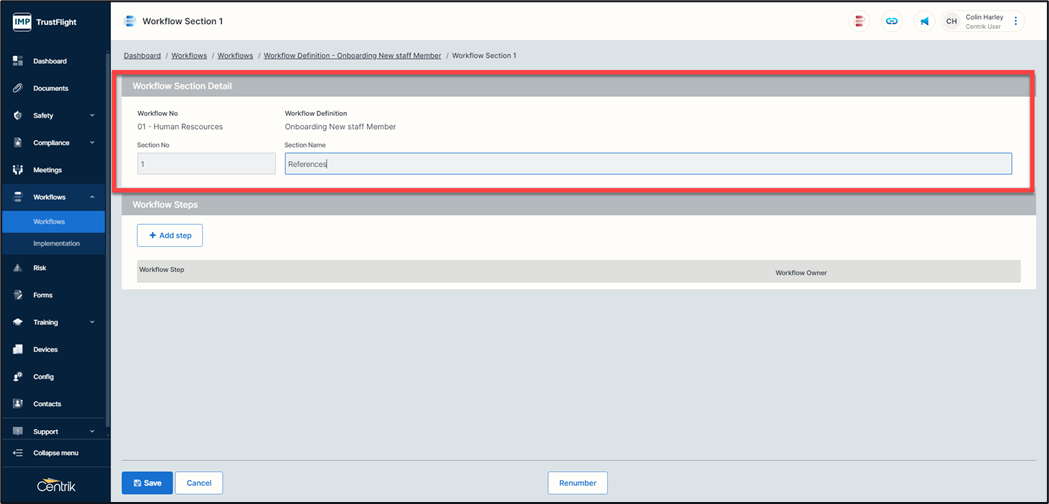Click the Workflow Section Detail header
This screenshot has width=1049, height=504.
579,86
